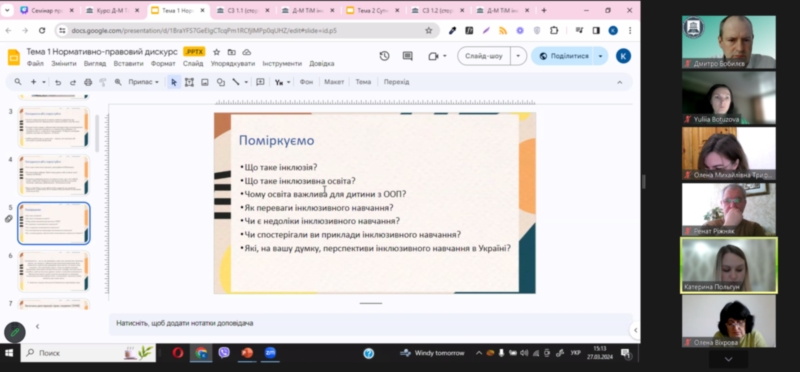Expand the Слайд-шоу dropdown arrow

[519, 56]
